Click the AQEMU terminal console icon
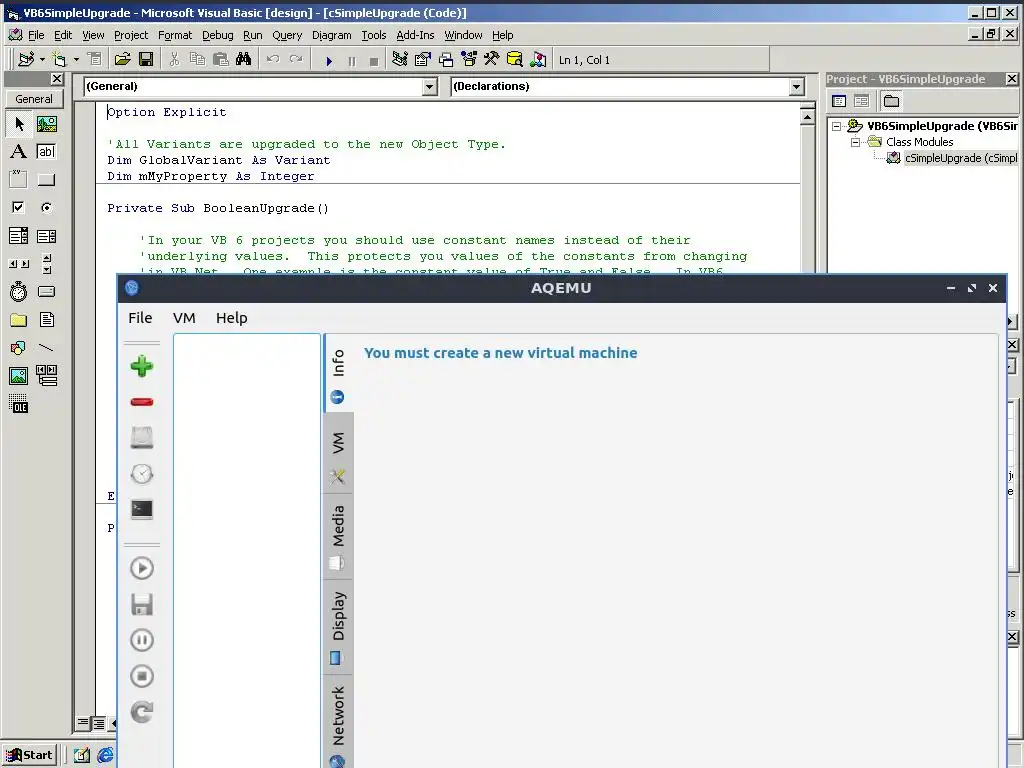1024x768 pixels. (x=142, y=509)
